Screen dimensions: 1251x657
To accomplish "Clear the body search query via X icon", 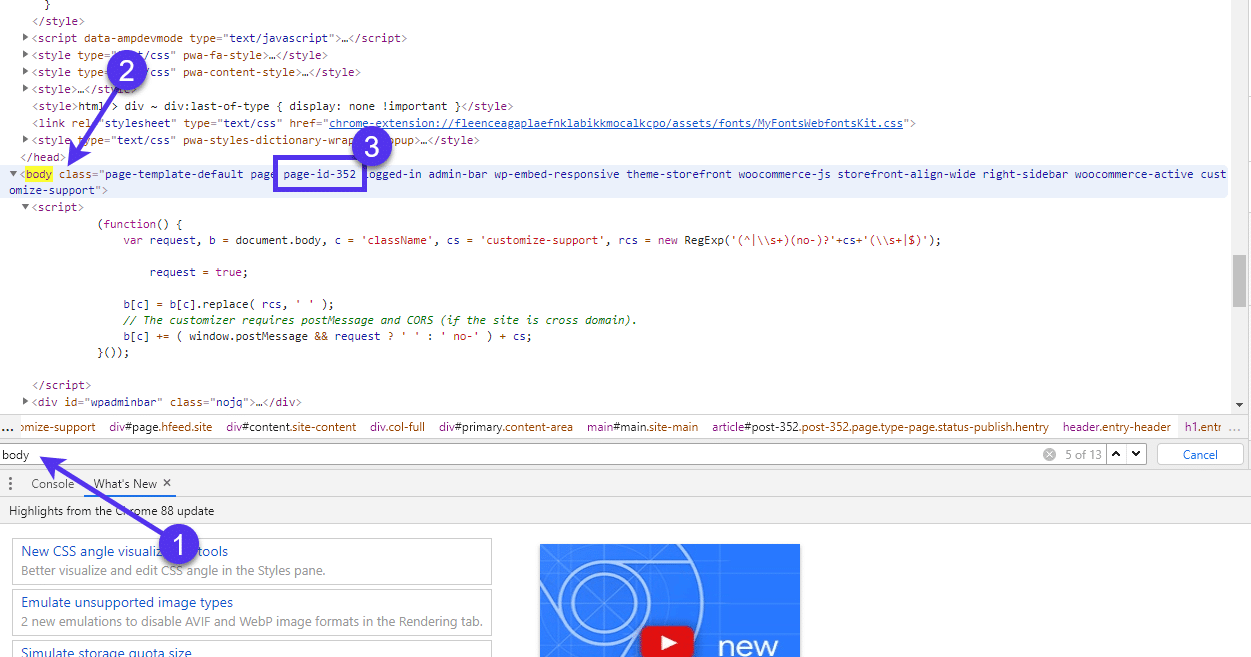I will tap(1048, 454).
